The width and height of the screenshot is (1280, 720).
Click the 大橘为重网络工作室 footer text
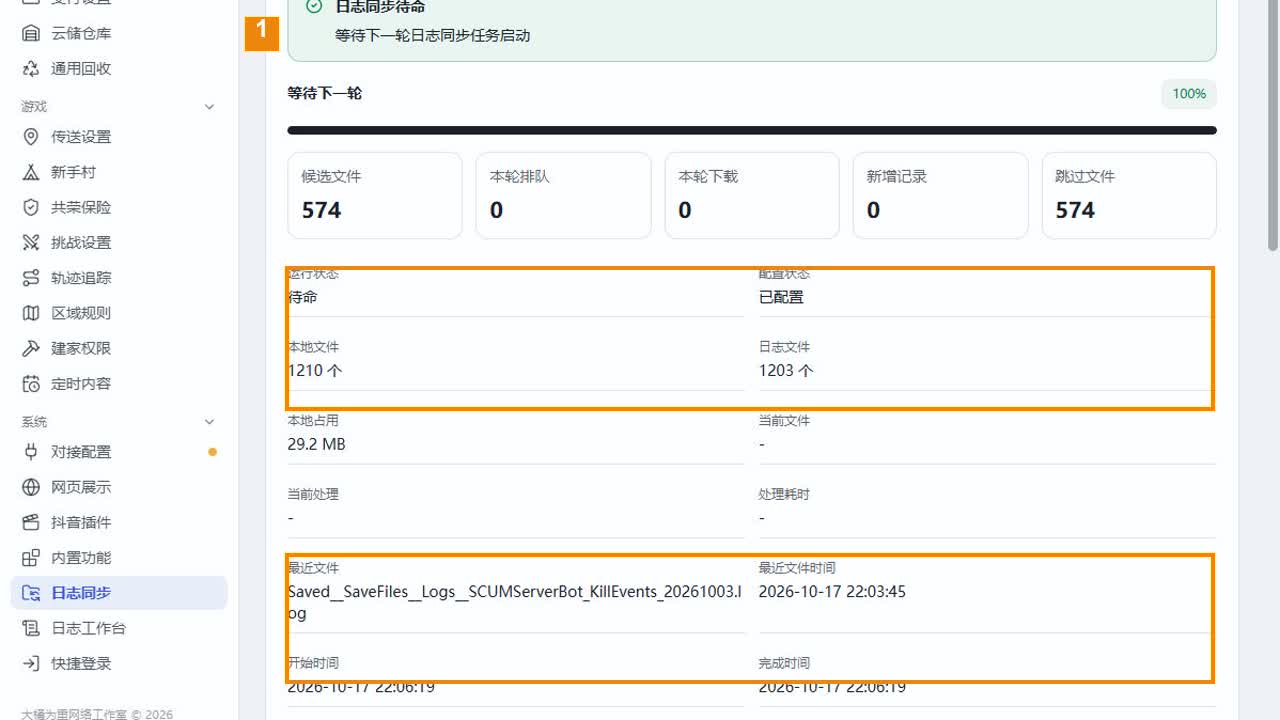97,714
